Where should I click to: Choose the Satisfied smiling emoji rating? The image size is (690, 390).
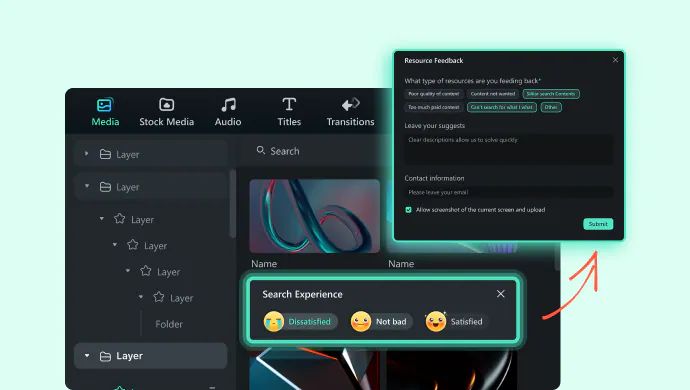pos(456,322)
